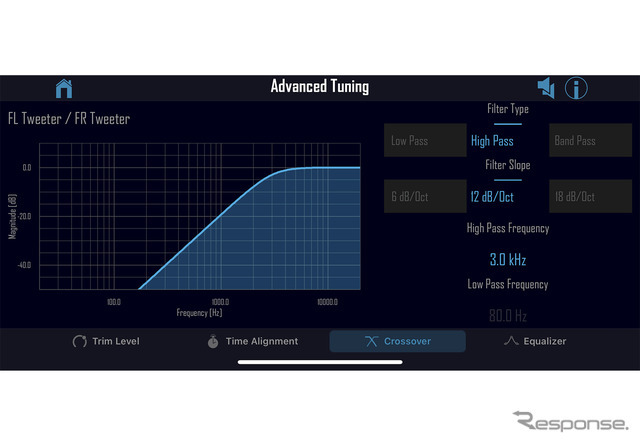Viewport: 640px width, 443px height.
Task: Open the Trim Level tab
Action: tap(106, 341)
